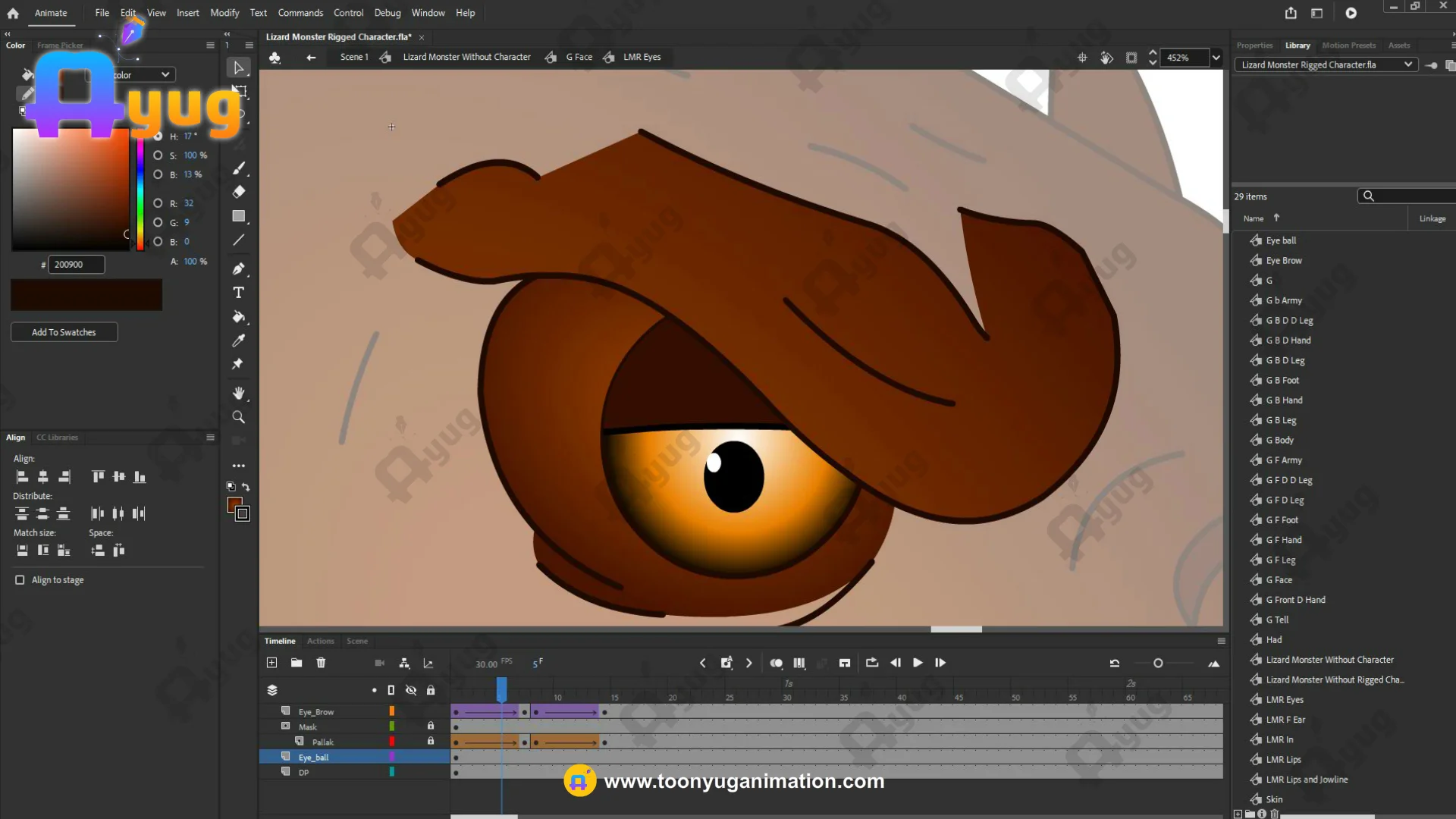Click Add To Swatches button

click(x=64, y=332)
